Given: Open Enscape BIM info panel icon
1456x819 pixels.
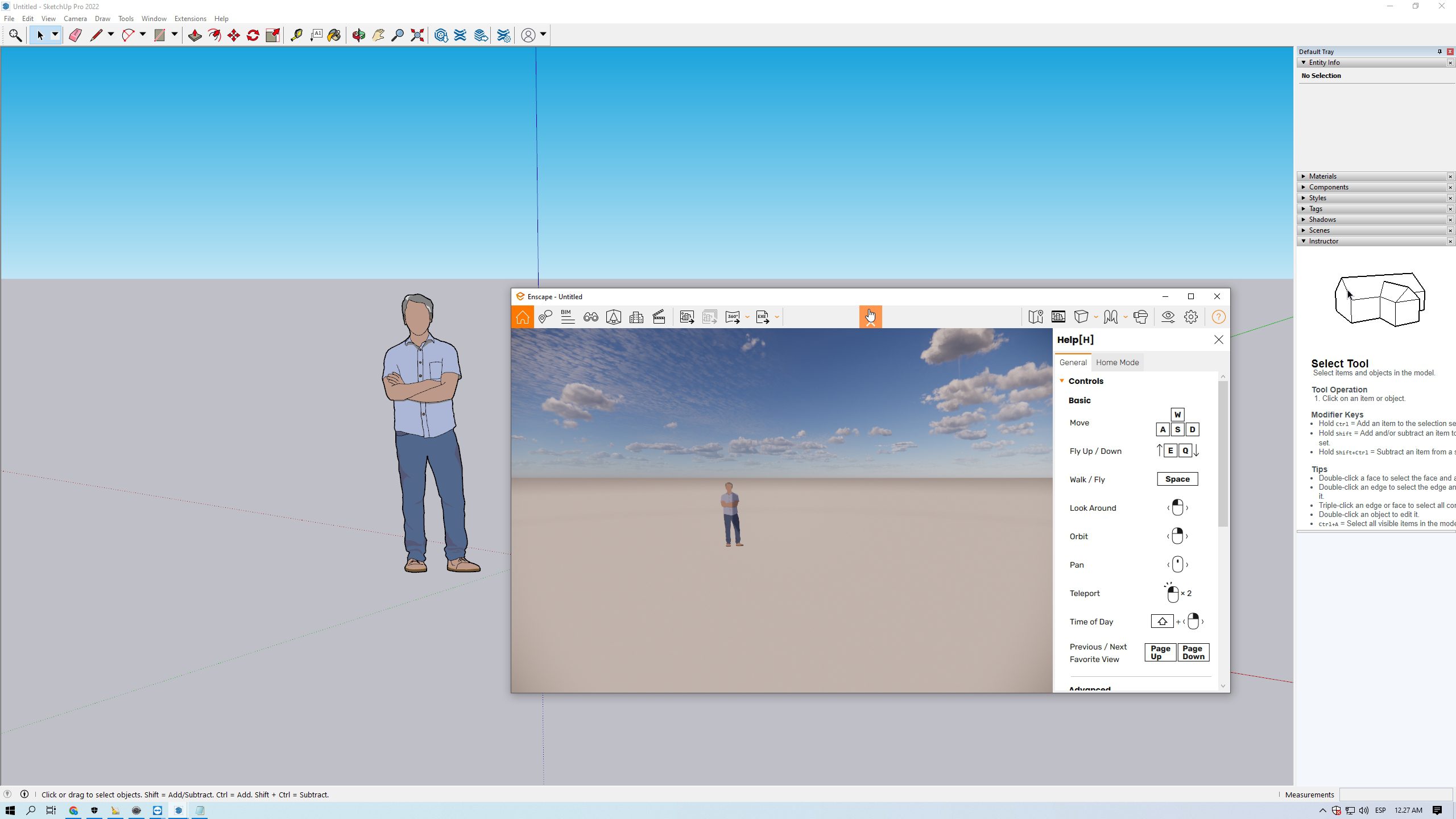Looking at the screenshot, I should click(x=567, y=317).
